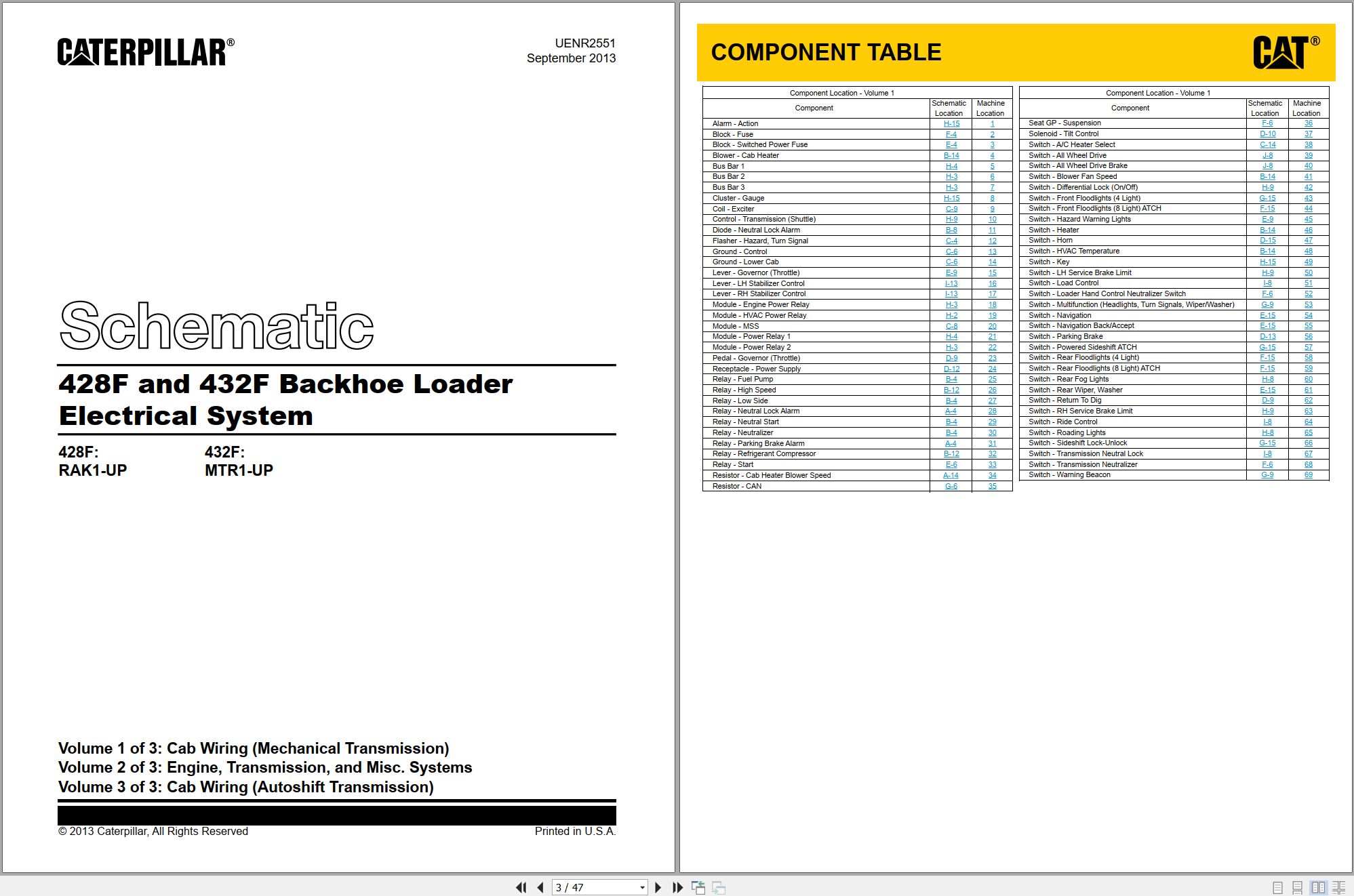
Task: Follow schematic link D-10 for Solenoid - Tilt Control
Action: (x=1267, y=134)
